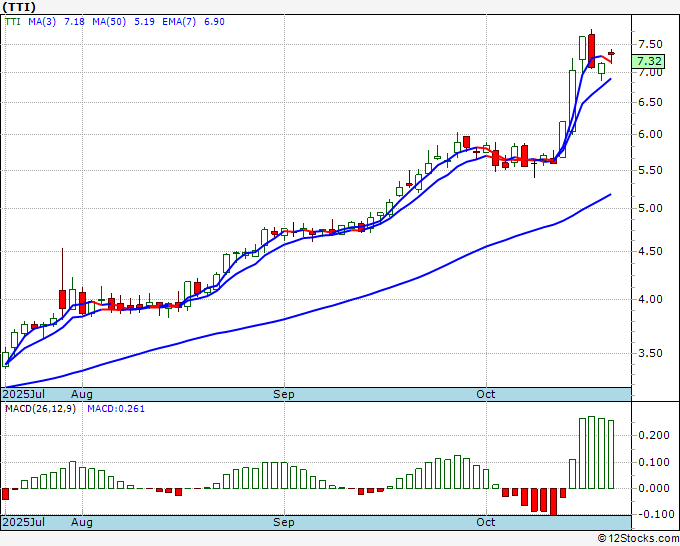Viewport: 680px width, 546px height.
Task: Click the Aug label on price chart axis
Action: [82, 394]
